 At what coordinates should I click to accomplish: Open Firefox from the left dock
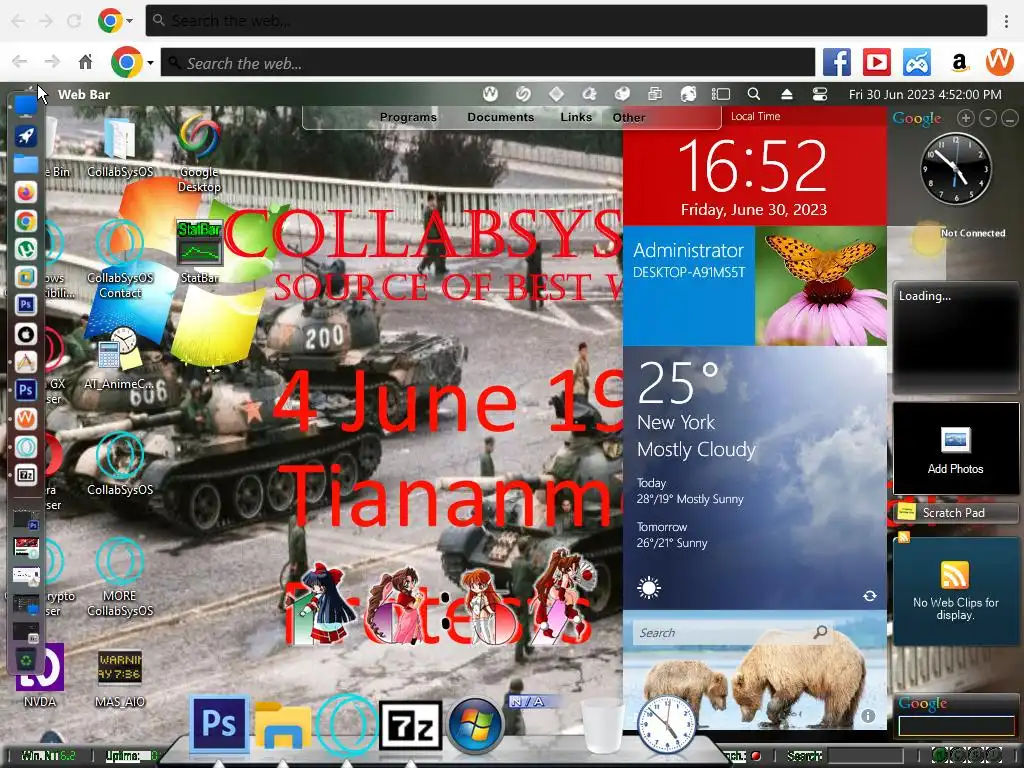pos(25,193)
